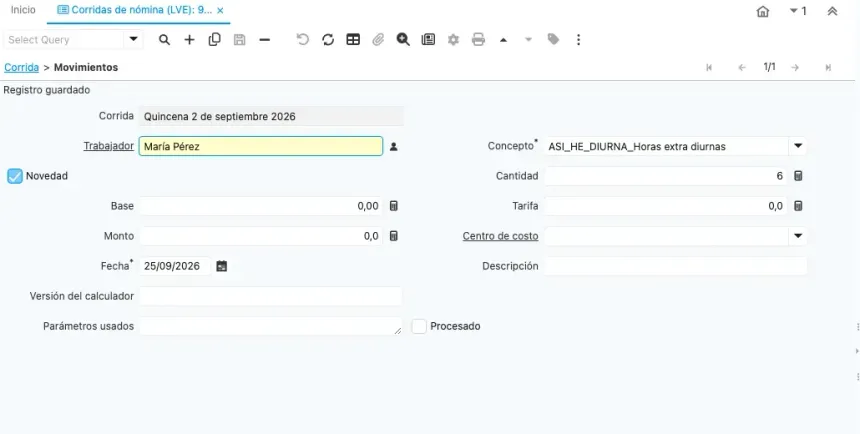Go to parent record up arrow

coord(503,40)
